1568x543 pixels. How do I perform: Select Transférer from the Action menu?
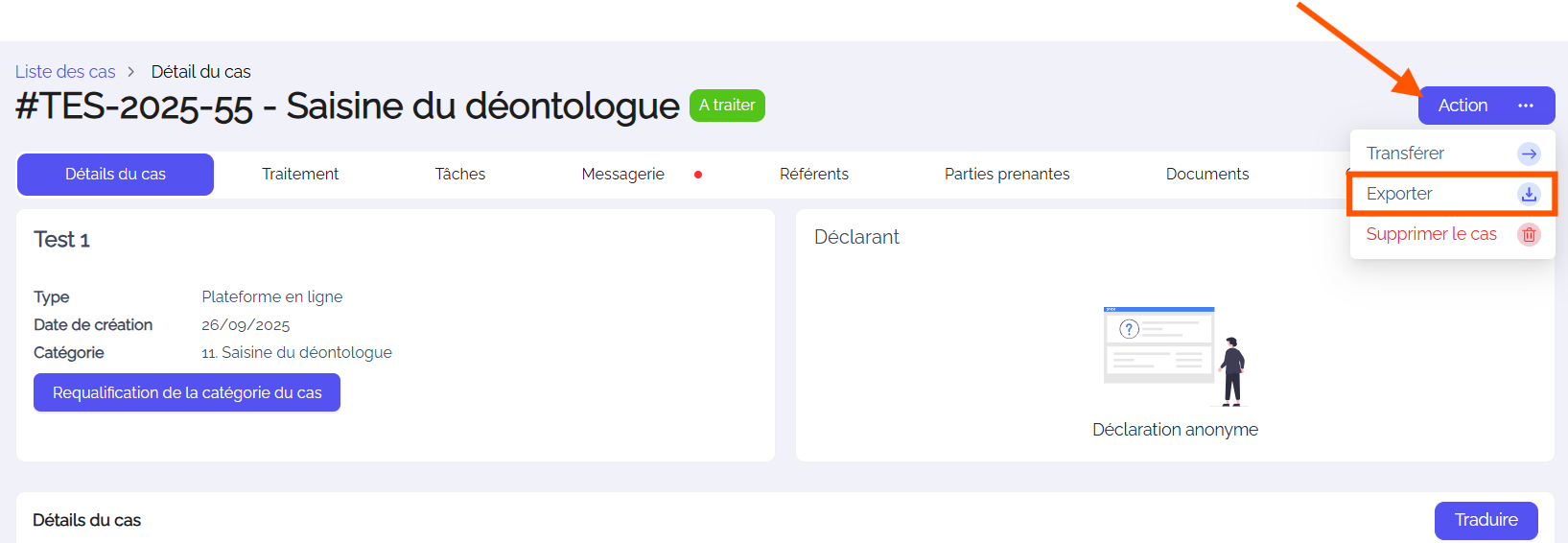[1405, 153]
